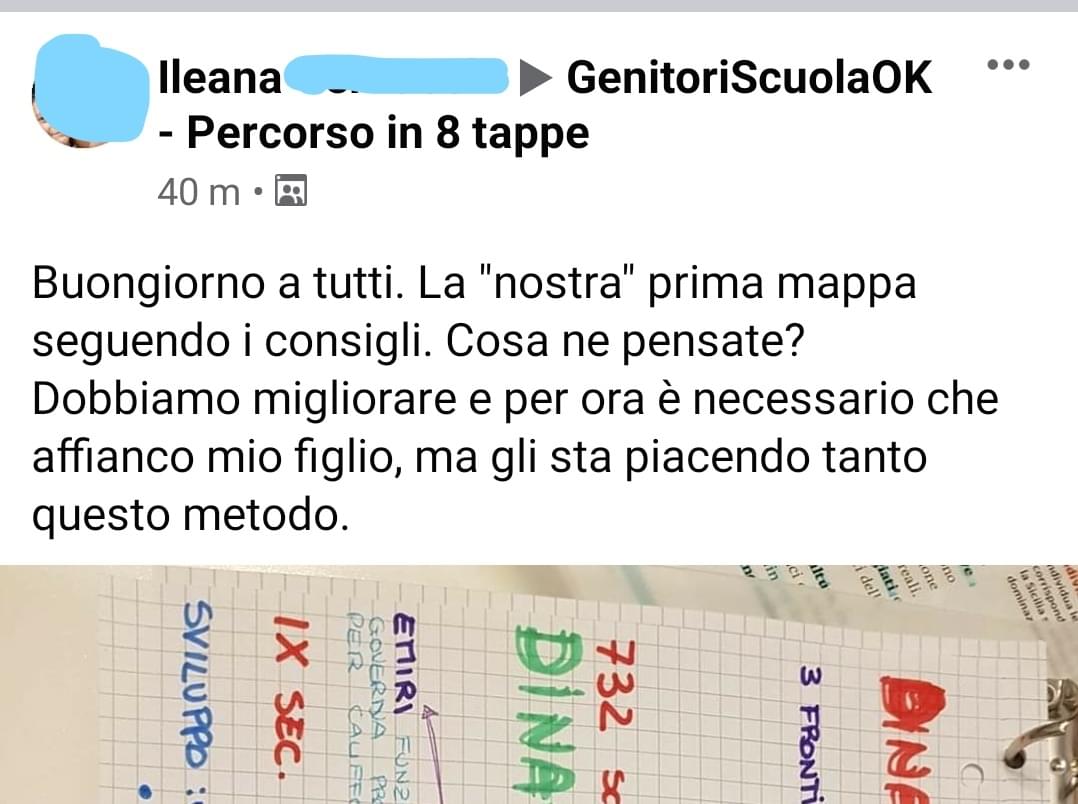Click the 'questo metodo.' last text line
The width and height of the screenshot is (1078, 804).
[x=190, y=515]
